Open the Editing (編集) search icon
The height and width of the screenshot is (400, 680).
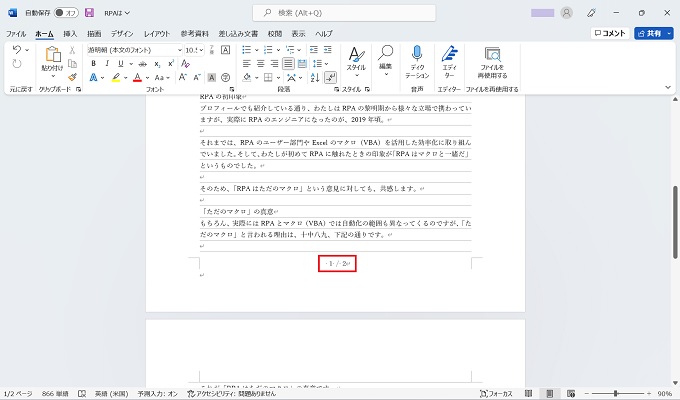click(385, 60)
